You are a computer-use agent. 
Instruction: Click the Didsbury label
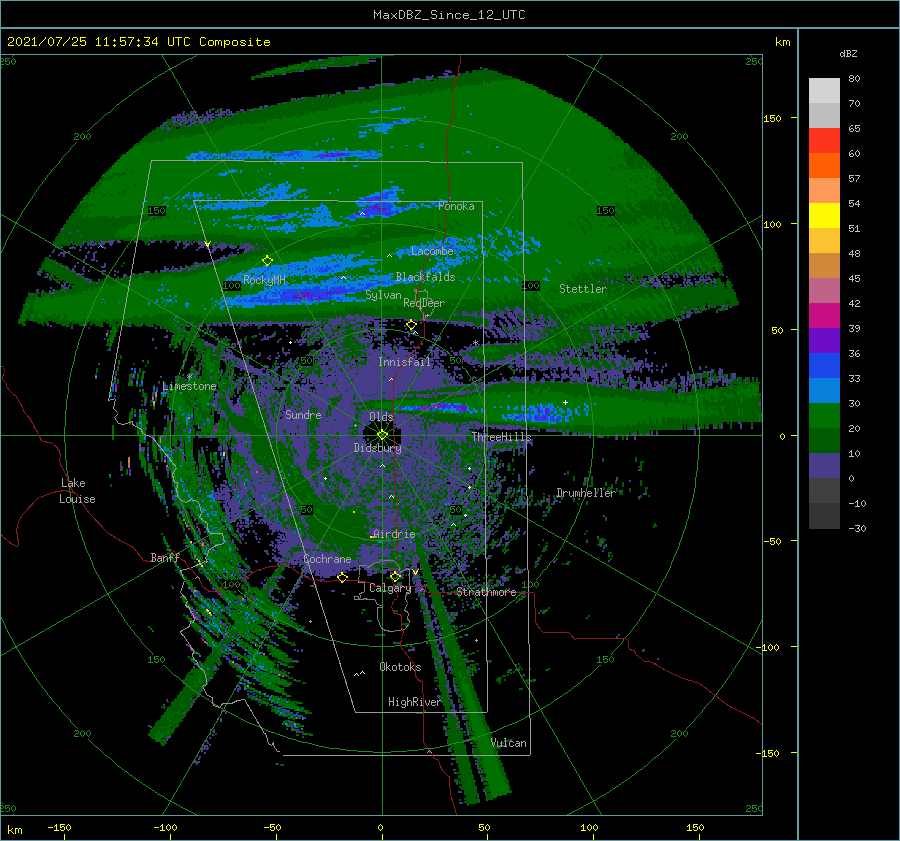pyautogui.click(x=377, y=448)
